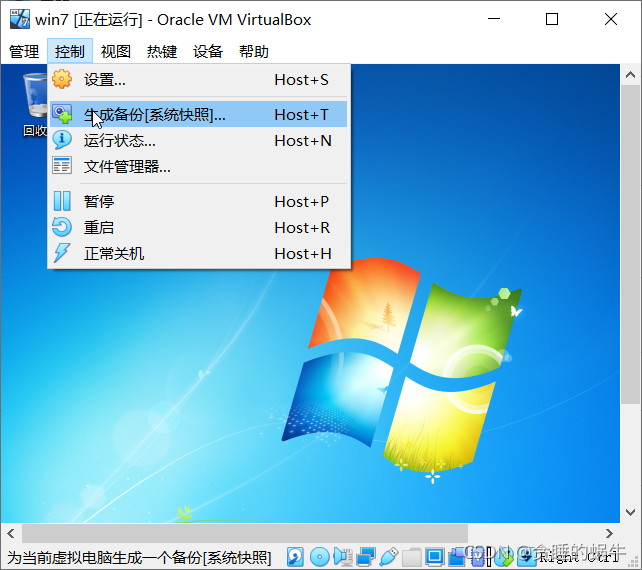Click the Recycle Bin desktop icon in guest
This screenshot has height=570, width=642.
pos(36,104)
